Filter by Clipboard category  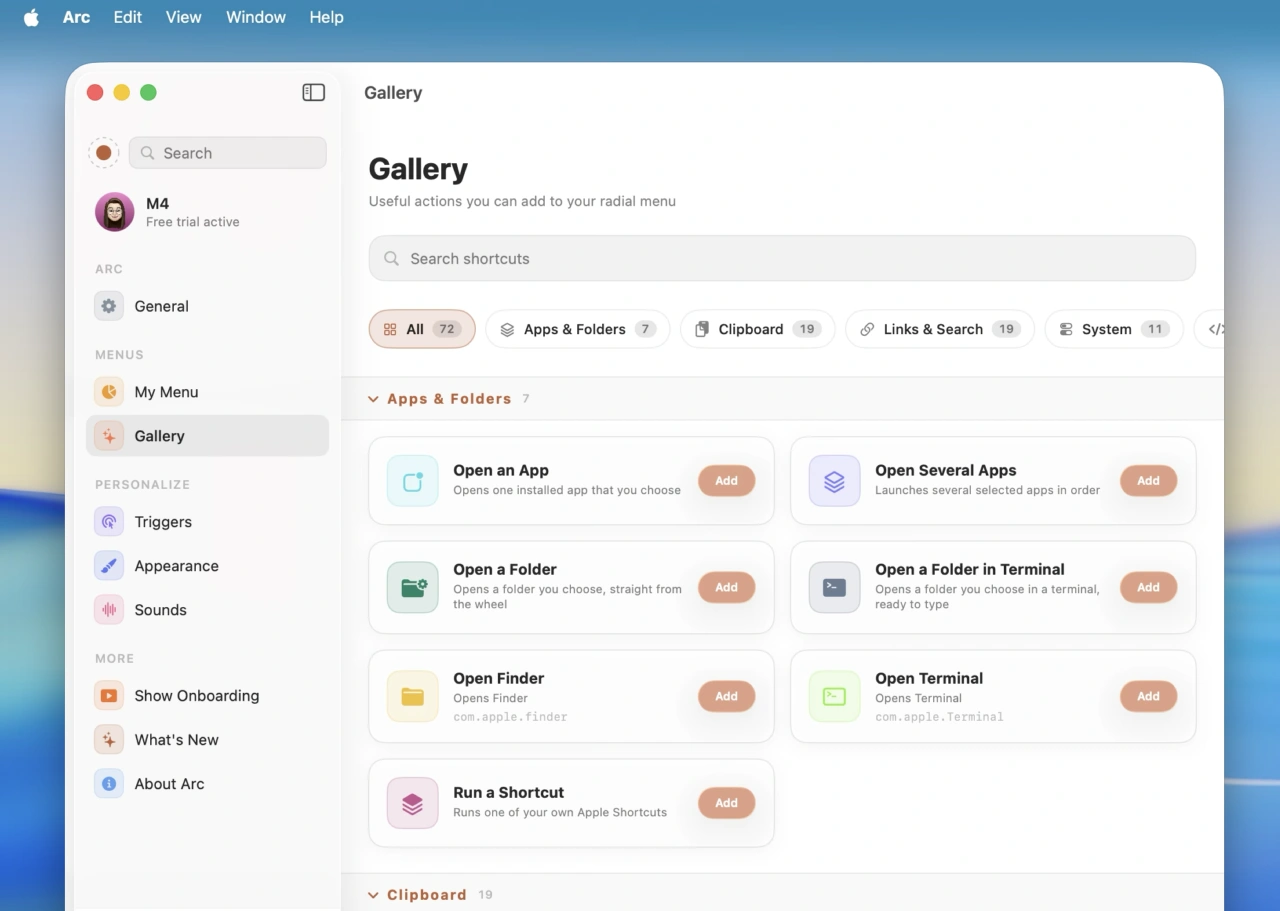[758, 329]
